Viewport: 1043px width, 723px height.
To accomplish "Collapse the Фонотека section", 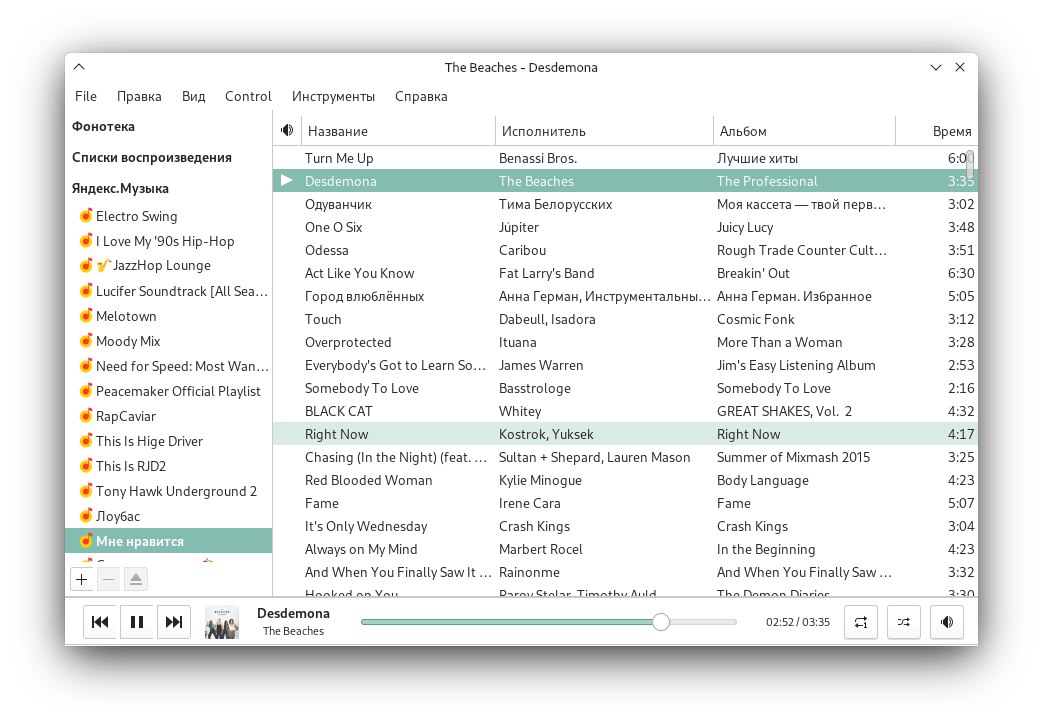I will coord(103,126).
